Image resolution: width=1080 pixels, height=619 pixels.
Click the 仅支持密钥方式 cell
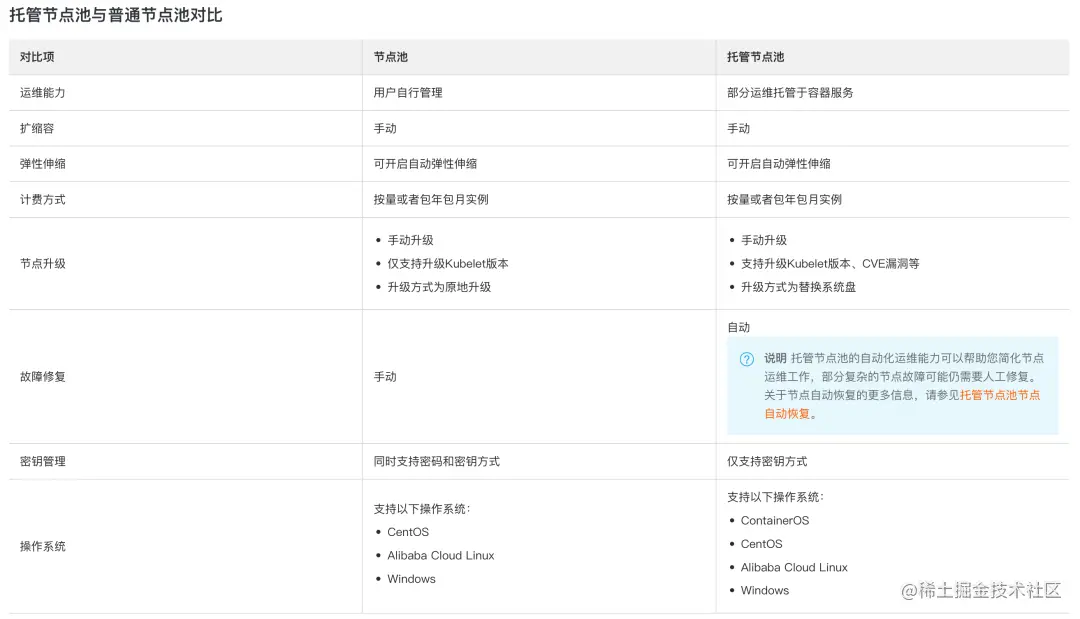pyautogui.click(x=767, y=461)
